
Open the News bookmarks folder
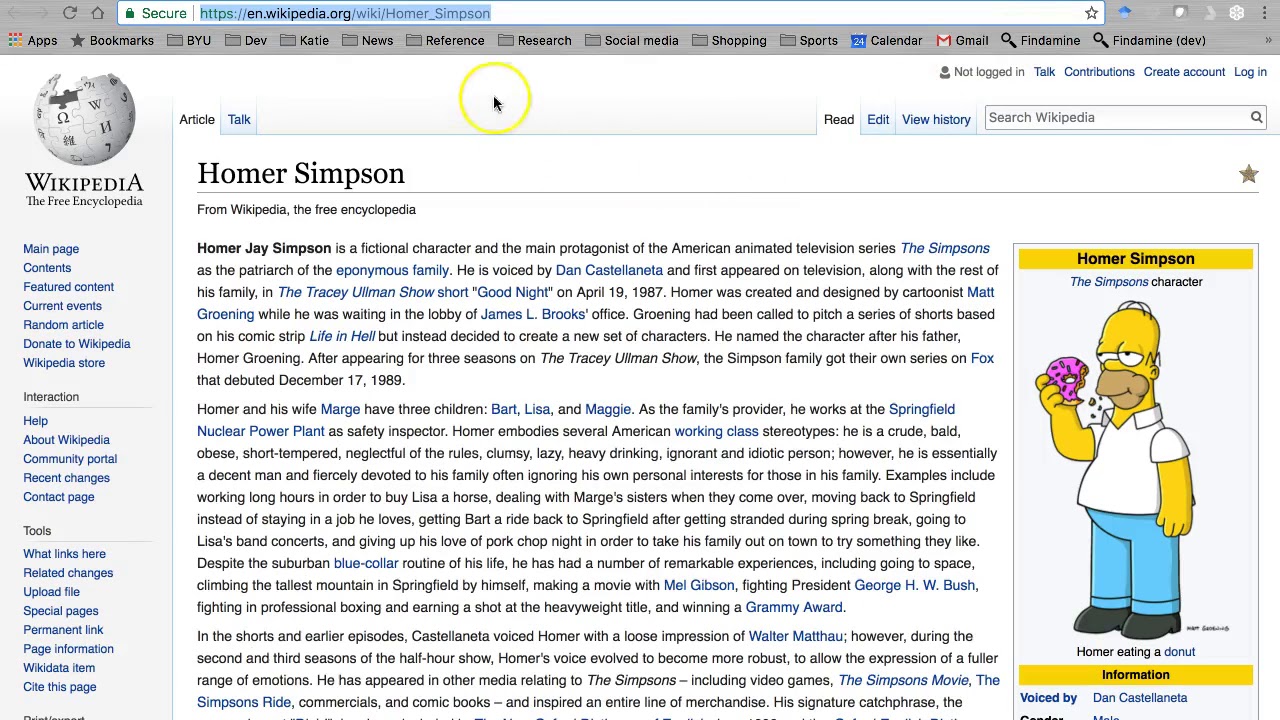(367, 41)
